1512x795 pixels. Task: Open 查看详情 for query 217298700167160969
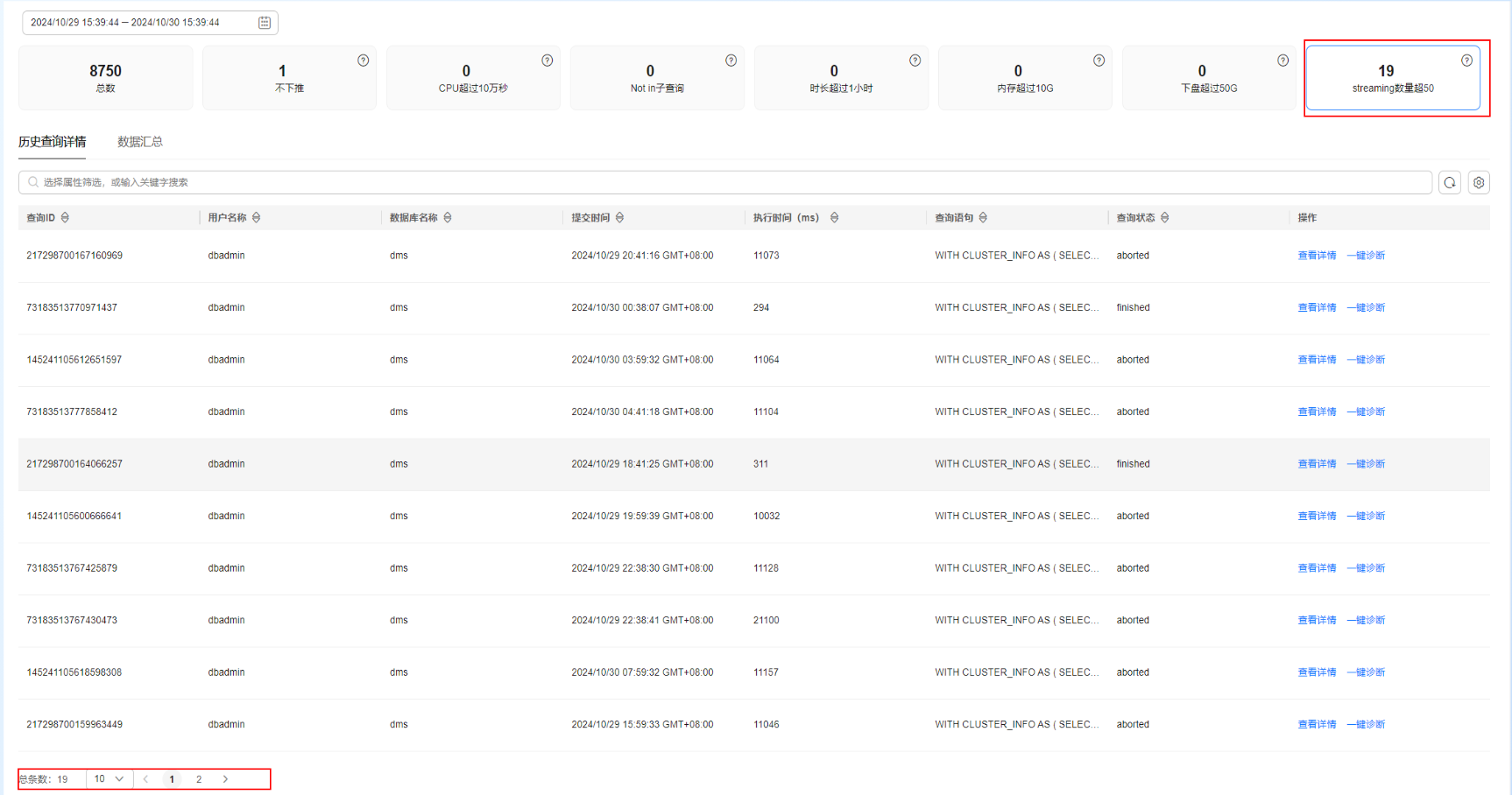[1317, 256]
